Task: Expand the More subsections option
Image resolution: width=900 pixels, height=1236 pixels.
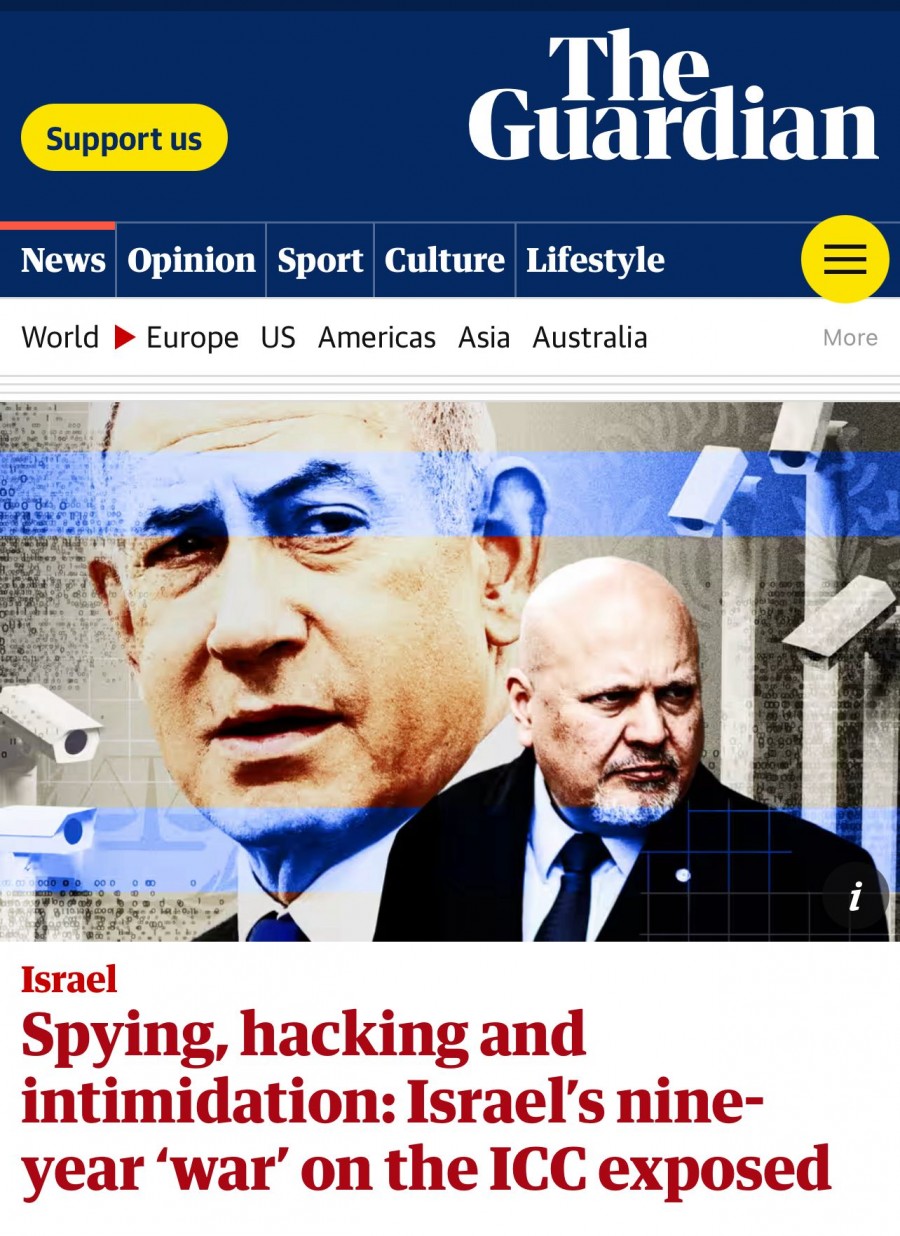Action: click(x=850, y=338)
